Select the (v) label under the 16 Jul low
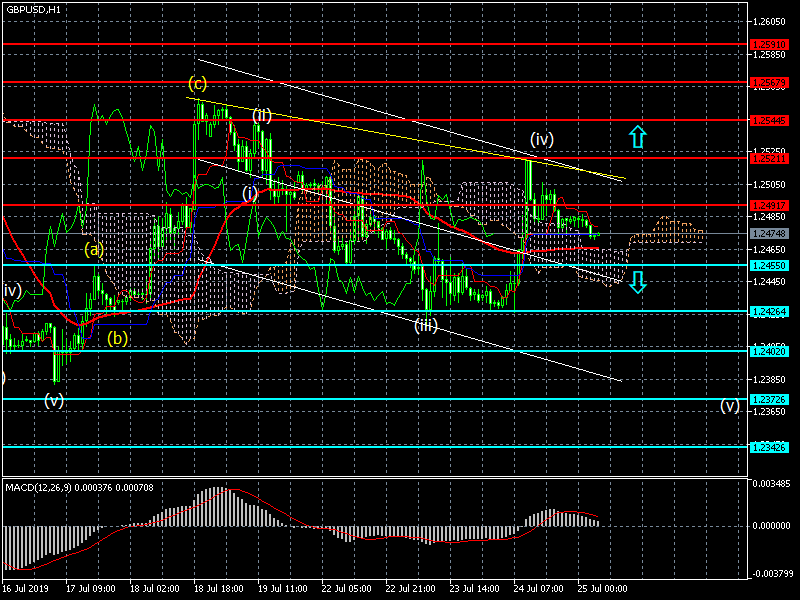Image resolution: width=800 pixels, height=600 pixels. [54, 400]
